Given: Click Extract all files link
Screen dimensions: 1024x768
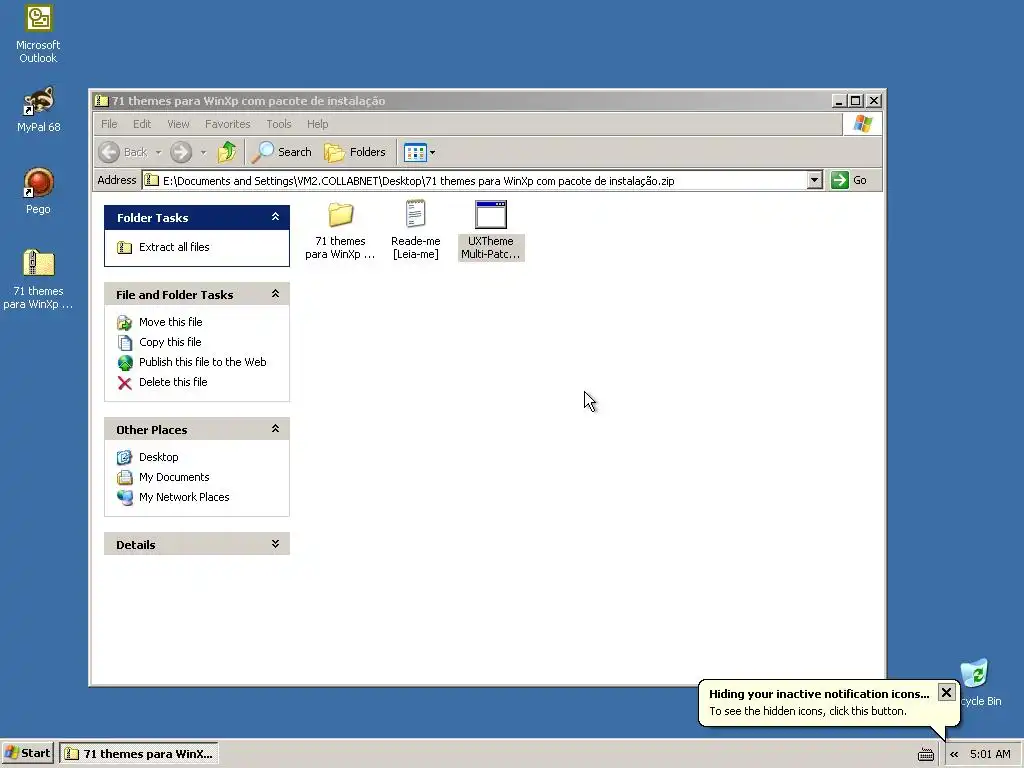Looking at the screenshot, I should click(x=174, y=247).
